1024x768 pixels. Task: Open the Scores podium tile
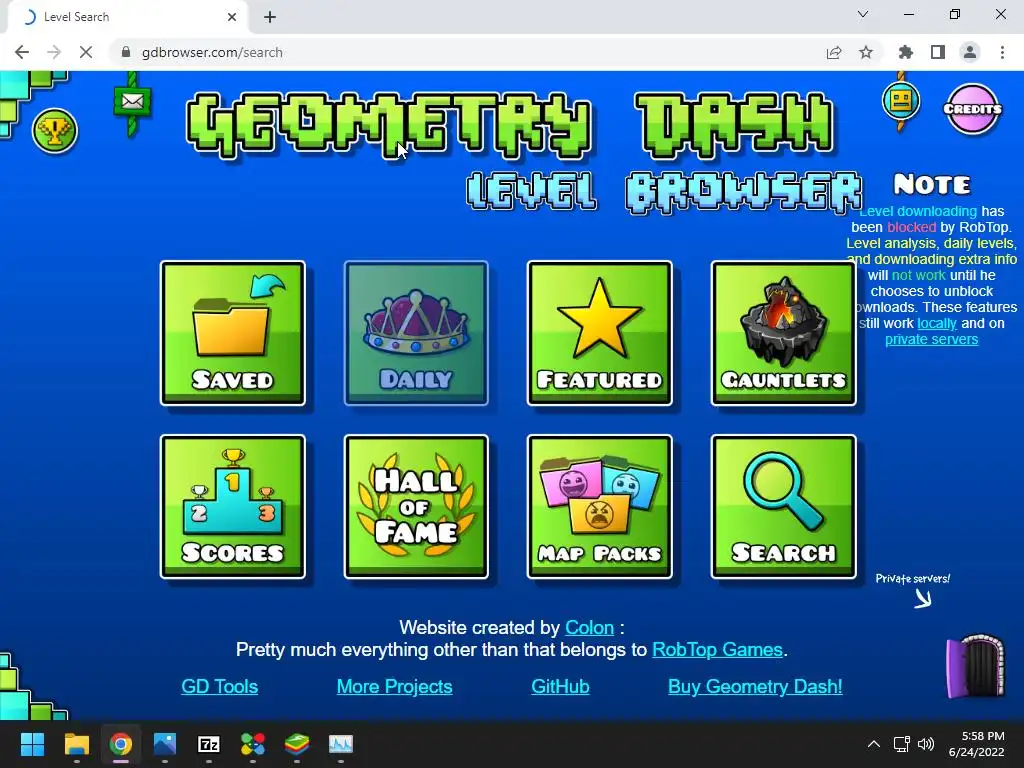(x=232, y=507)
